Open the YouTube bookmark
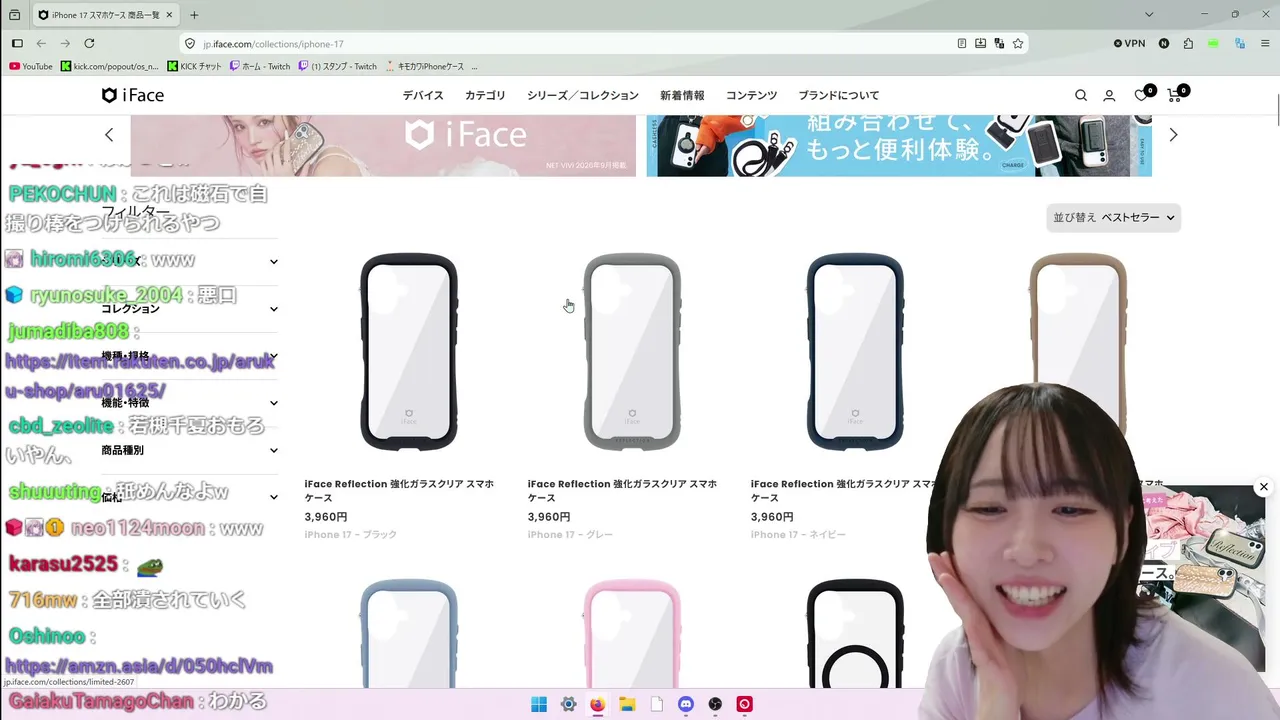Screen dimensions: 1280x720 click(31, 67)
